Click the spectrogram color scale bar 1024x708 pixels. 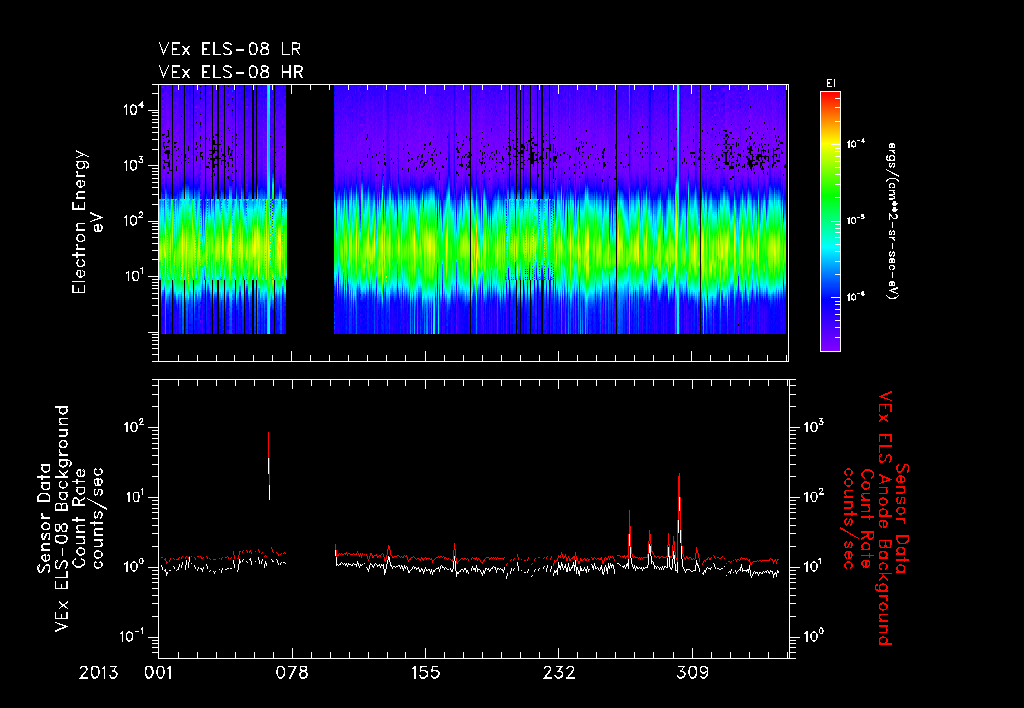[x=830, y=221]
